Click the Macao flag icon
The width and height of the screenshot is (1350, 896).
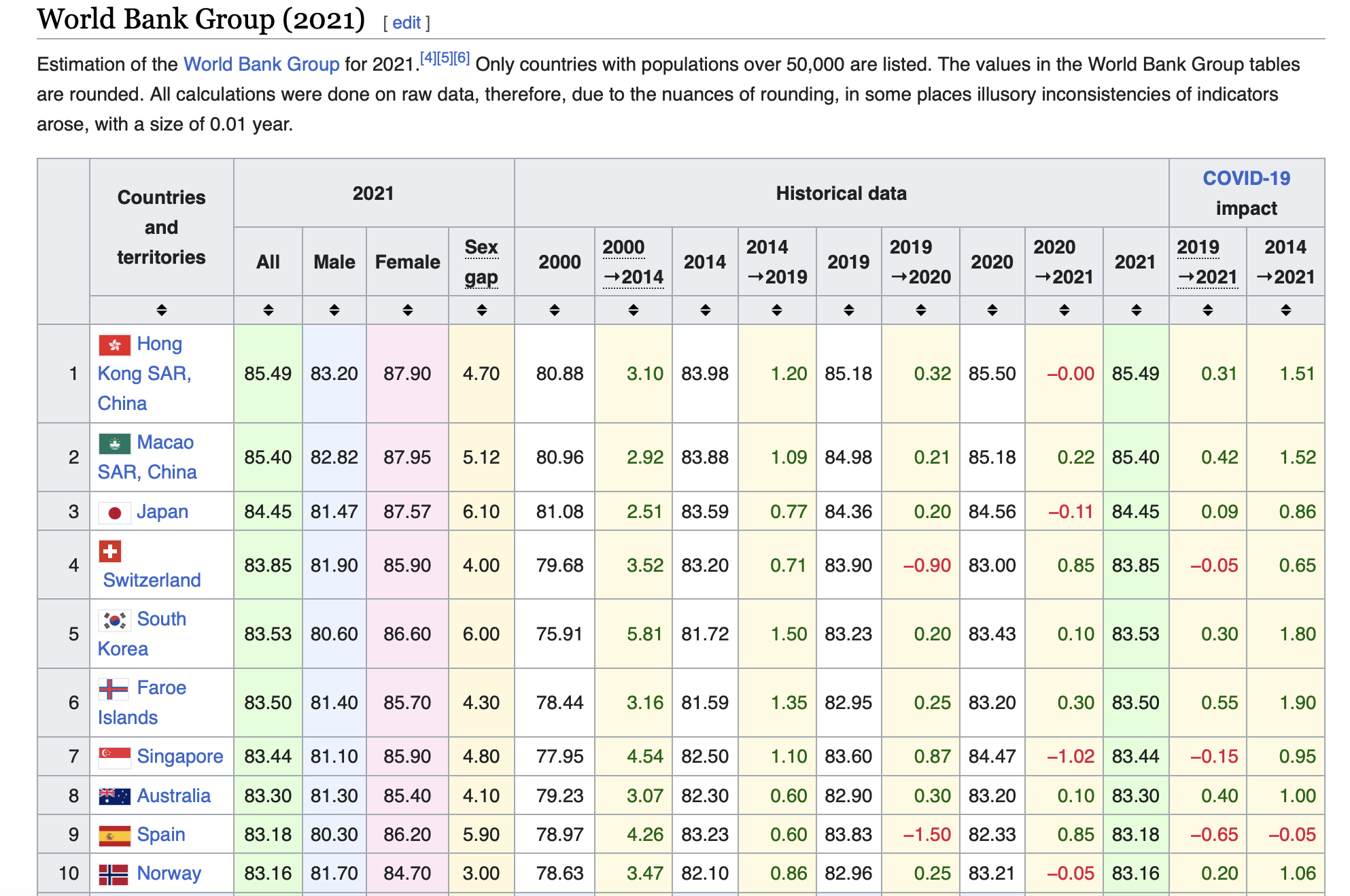pyautogui.click(x=115, y=443)
